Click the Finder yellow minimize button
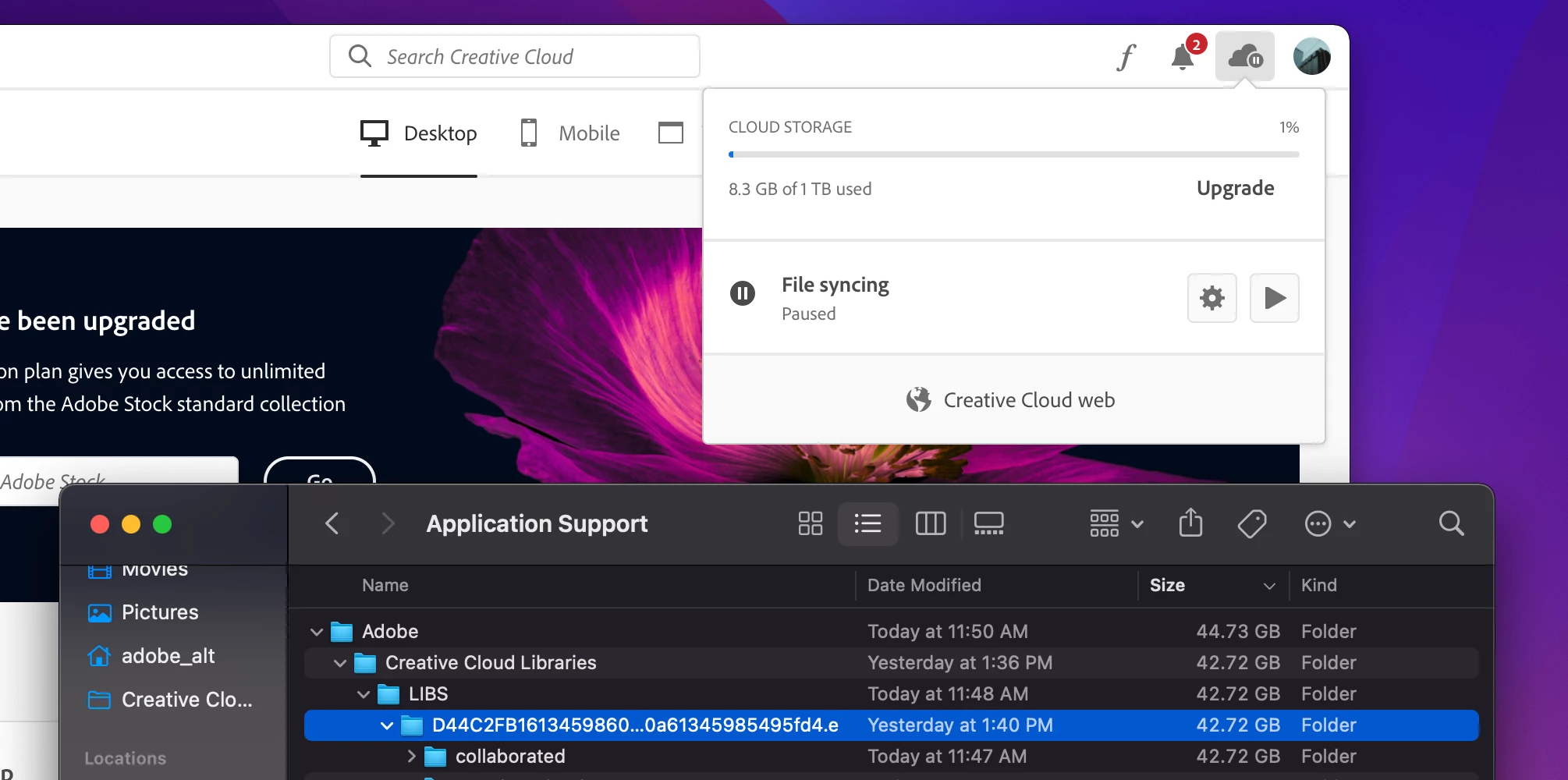The image size is (1568, 780). pyautogui.click(x=131, y=524)
